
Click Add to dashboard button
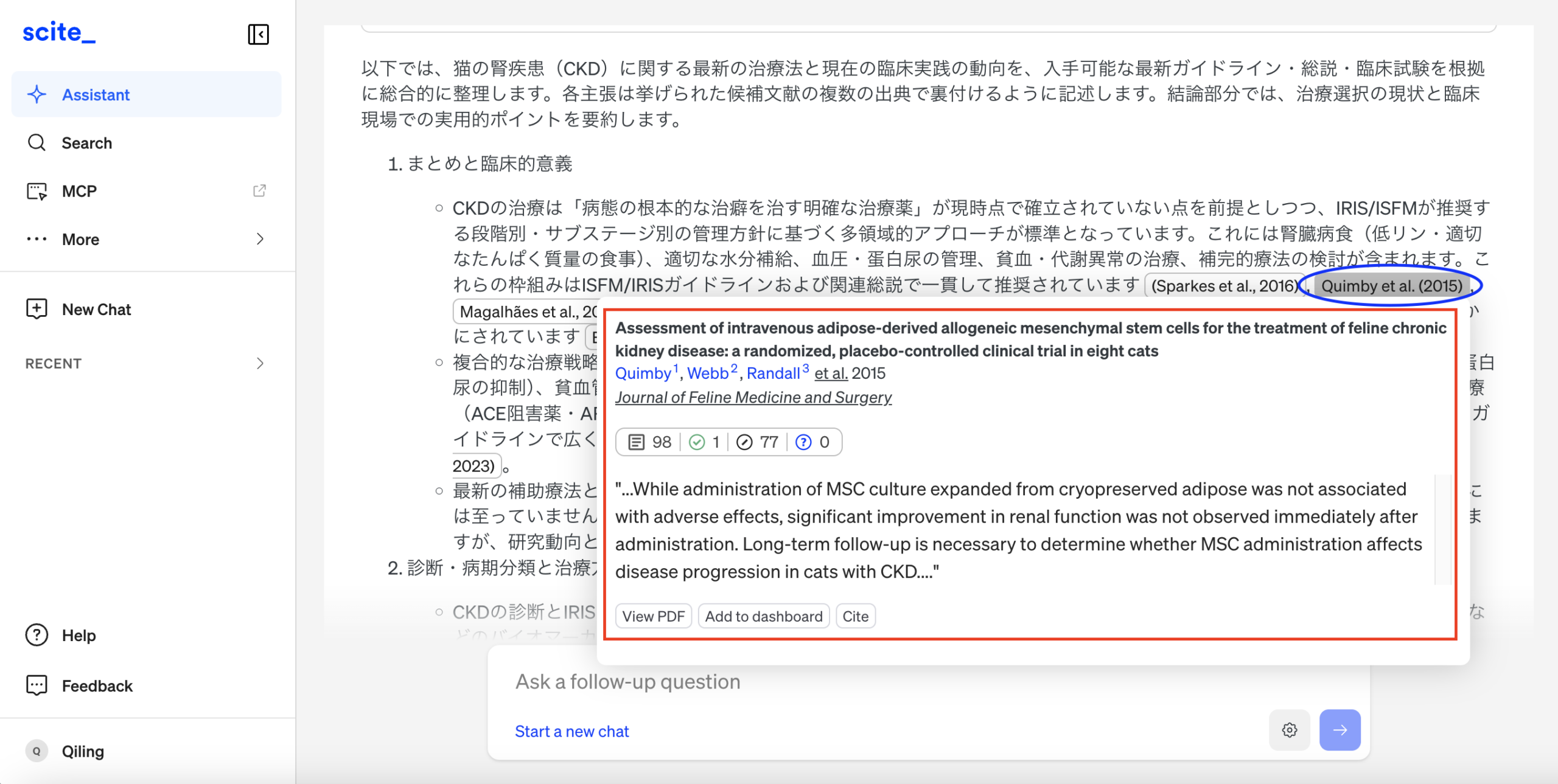763,616
